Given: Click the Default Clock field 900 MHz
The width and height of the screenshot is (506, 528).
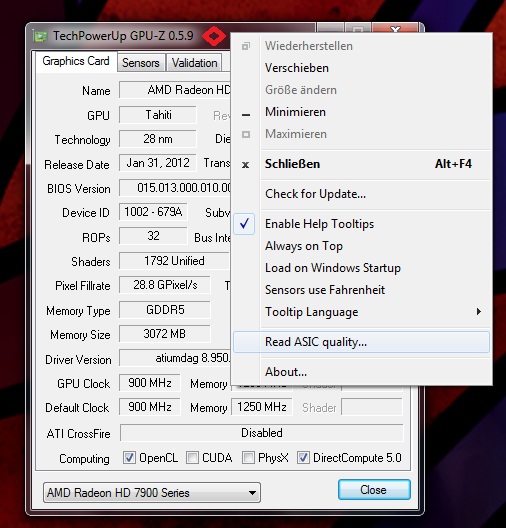Looking at the screenshot, I should (150, 407).
